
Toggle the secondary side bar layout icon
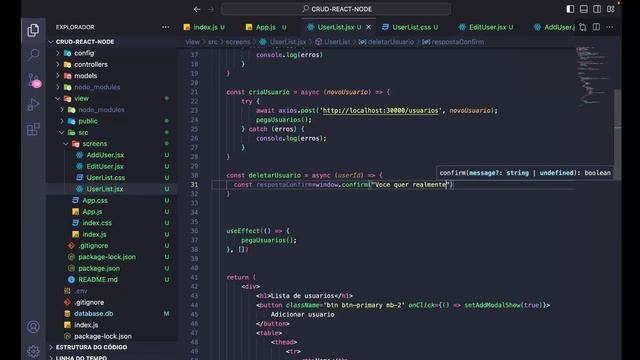(597, 9)
